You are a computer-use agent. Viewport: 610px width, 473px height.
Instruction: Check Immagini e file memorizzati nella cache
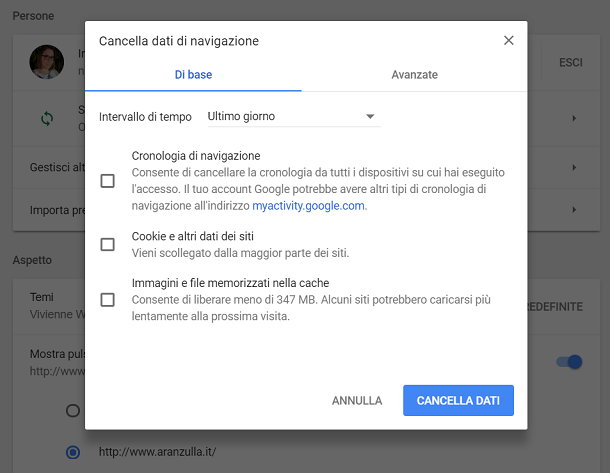tap(107, 300)
